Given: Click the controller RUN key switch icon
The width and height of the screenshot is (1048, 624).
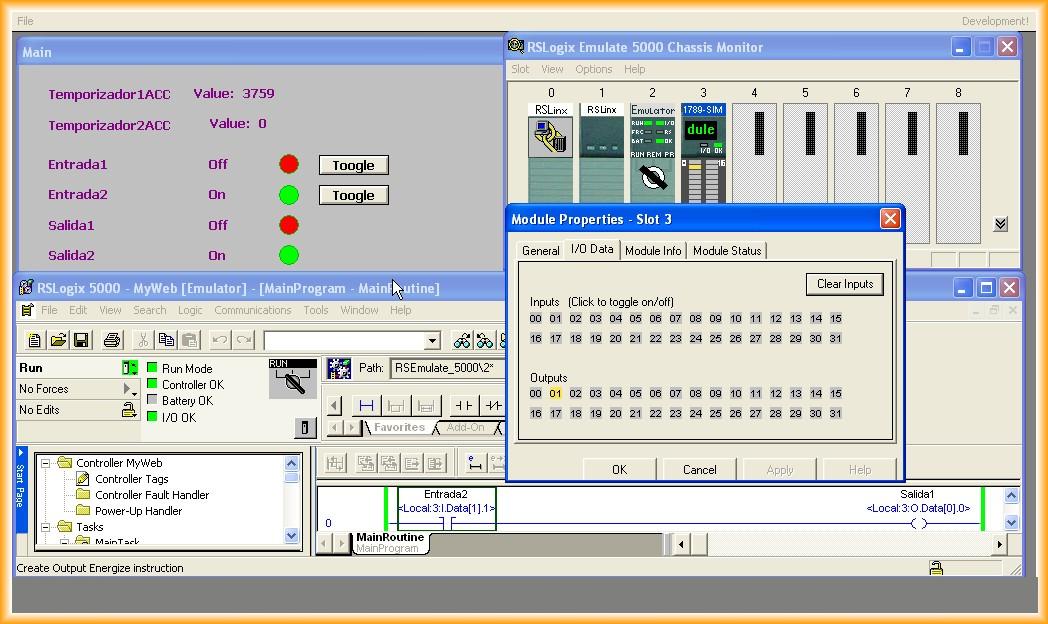Looking at the screenshot, I should (x=292, y=380).
